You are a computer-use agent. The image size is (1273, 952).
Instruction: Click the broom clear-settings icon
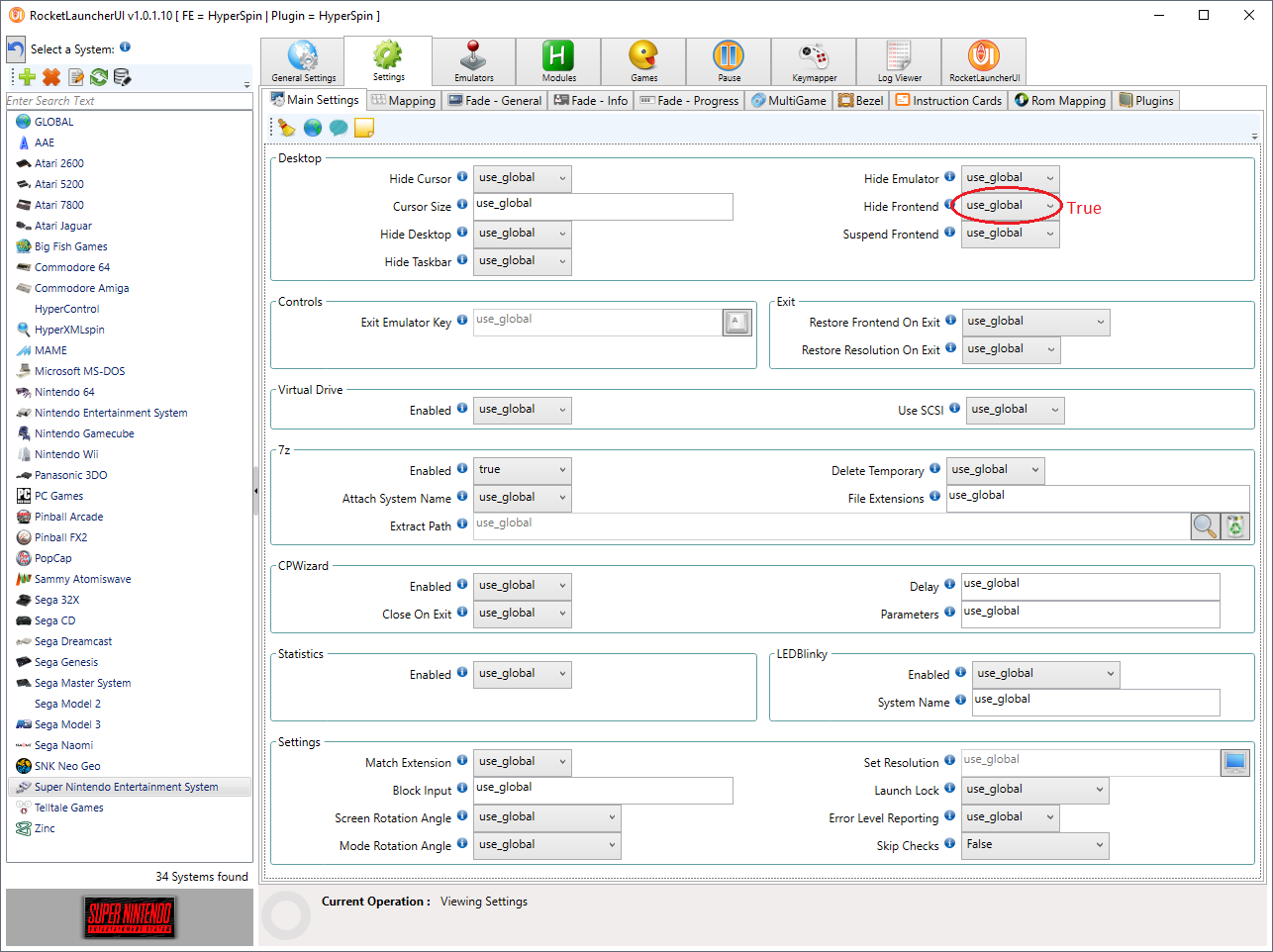(286, 127)
